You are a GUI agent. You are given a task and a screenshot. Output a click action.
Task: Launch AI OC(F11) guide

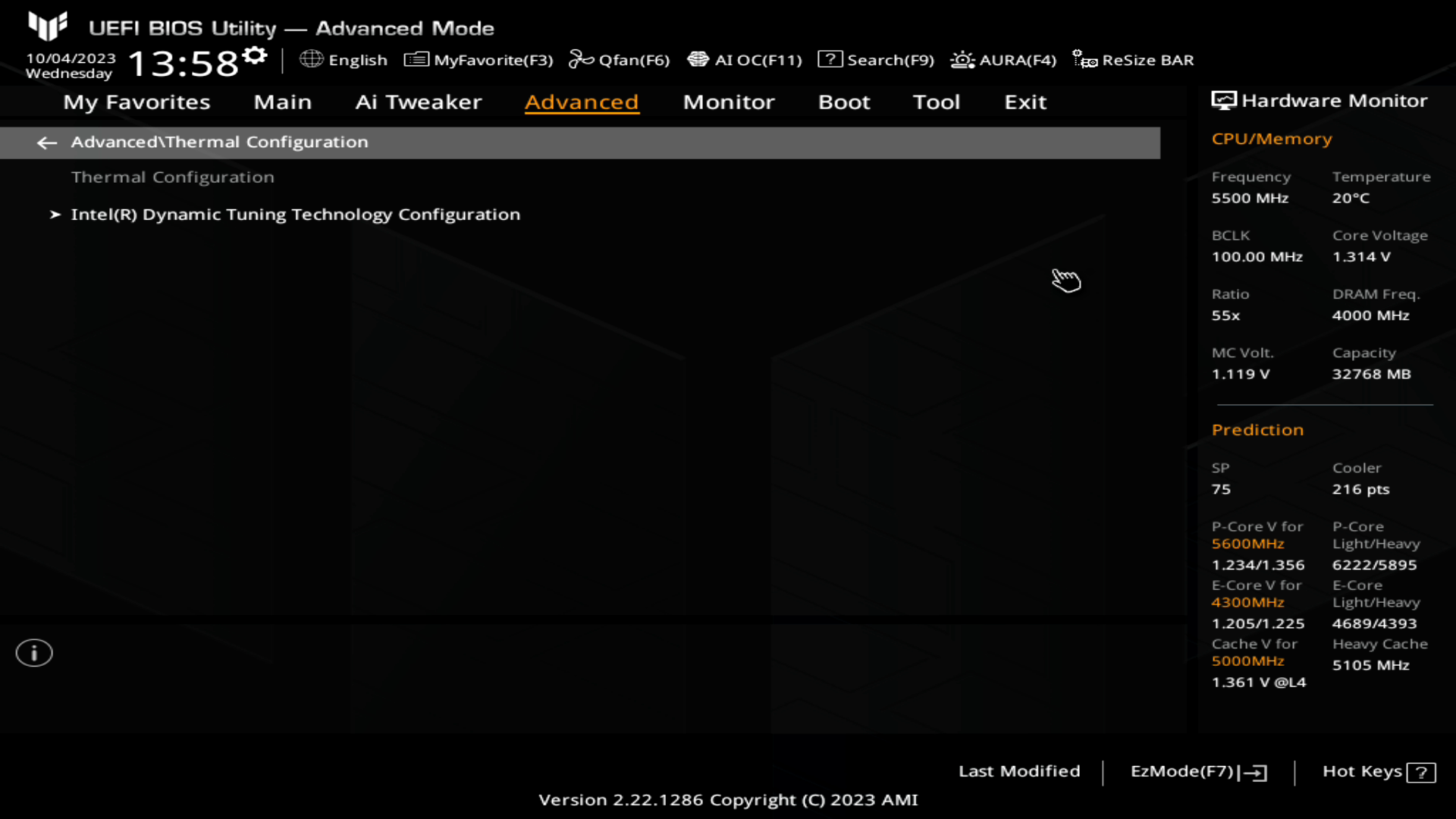pyautogui.click(x=758, y=60)
